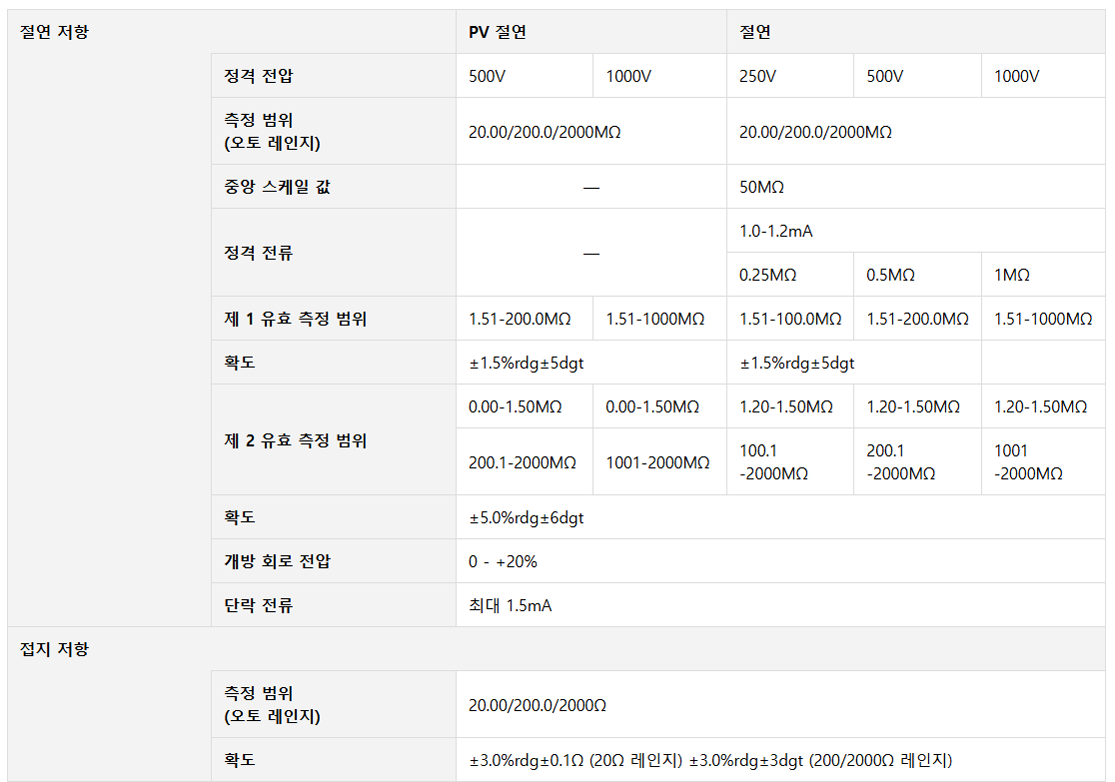This screenshot has height=782, width=1115.
Task: Click the 접지 저항 section header
Action: (x=55, y=649)
